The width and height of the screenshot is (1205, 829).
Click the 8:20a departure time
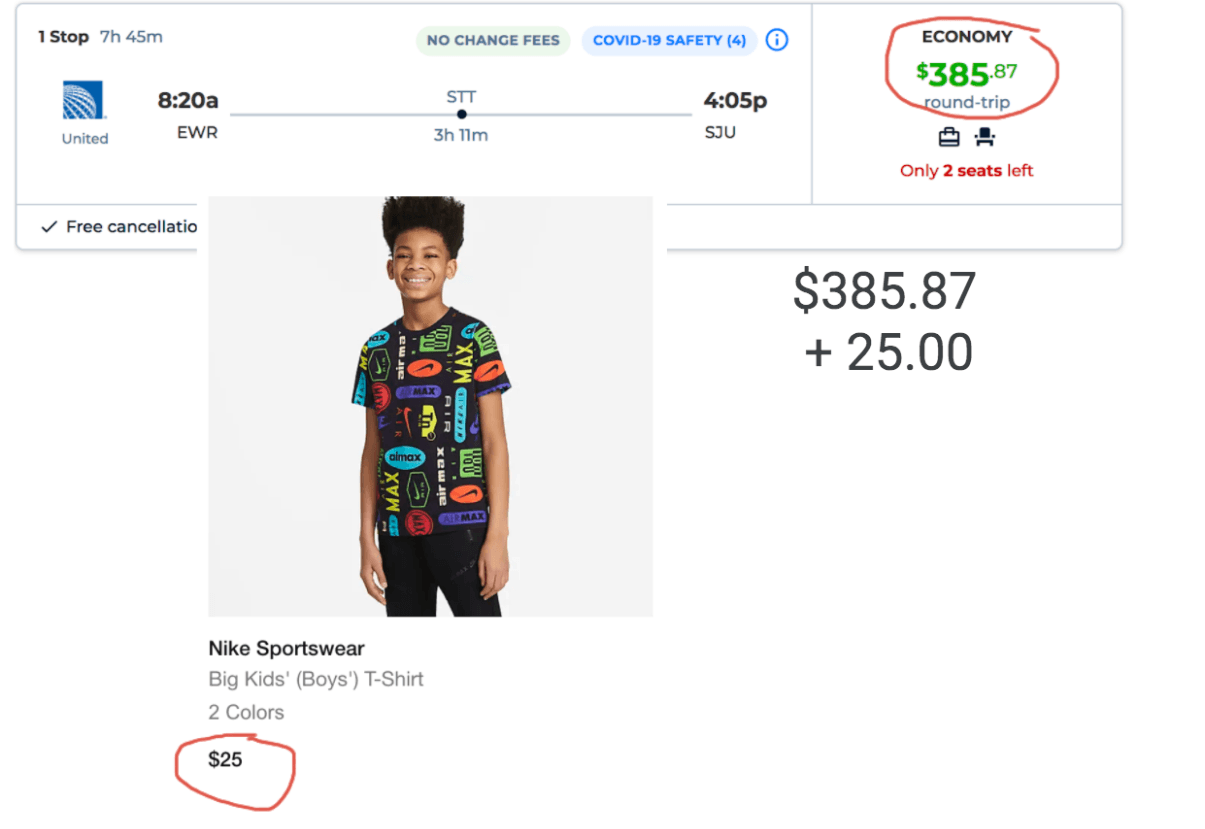click(188, 101)
